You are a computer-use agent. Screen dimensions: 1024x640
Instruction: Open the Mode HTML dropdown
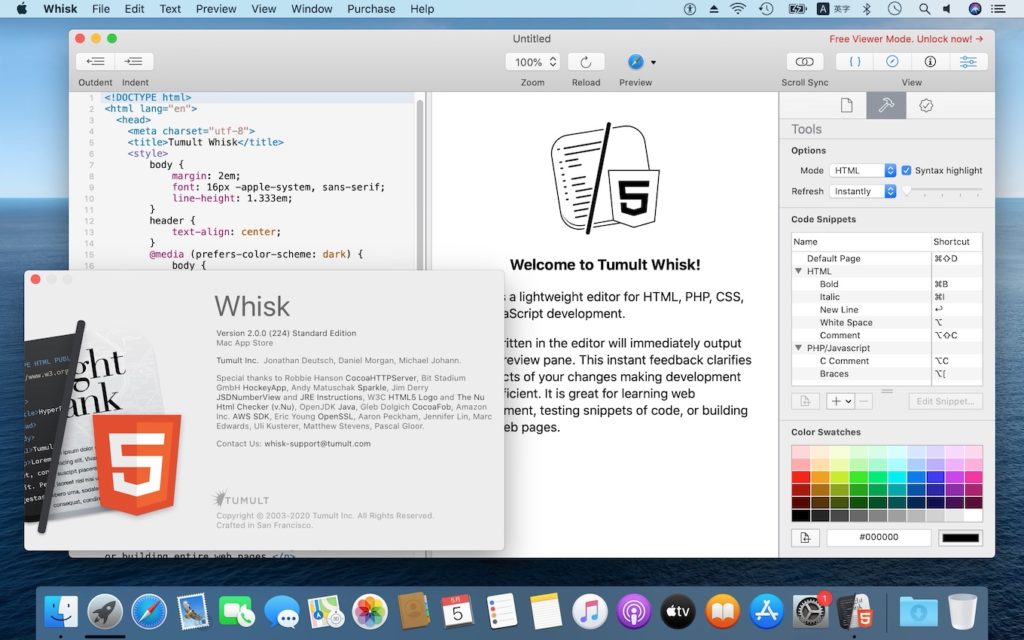point(863,171)
